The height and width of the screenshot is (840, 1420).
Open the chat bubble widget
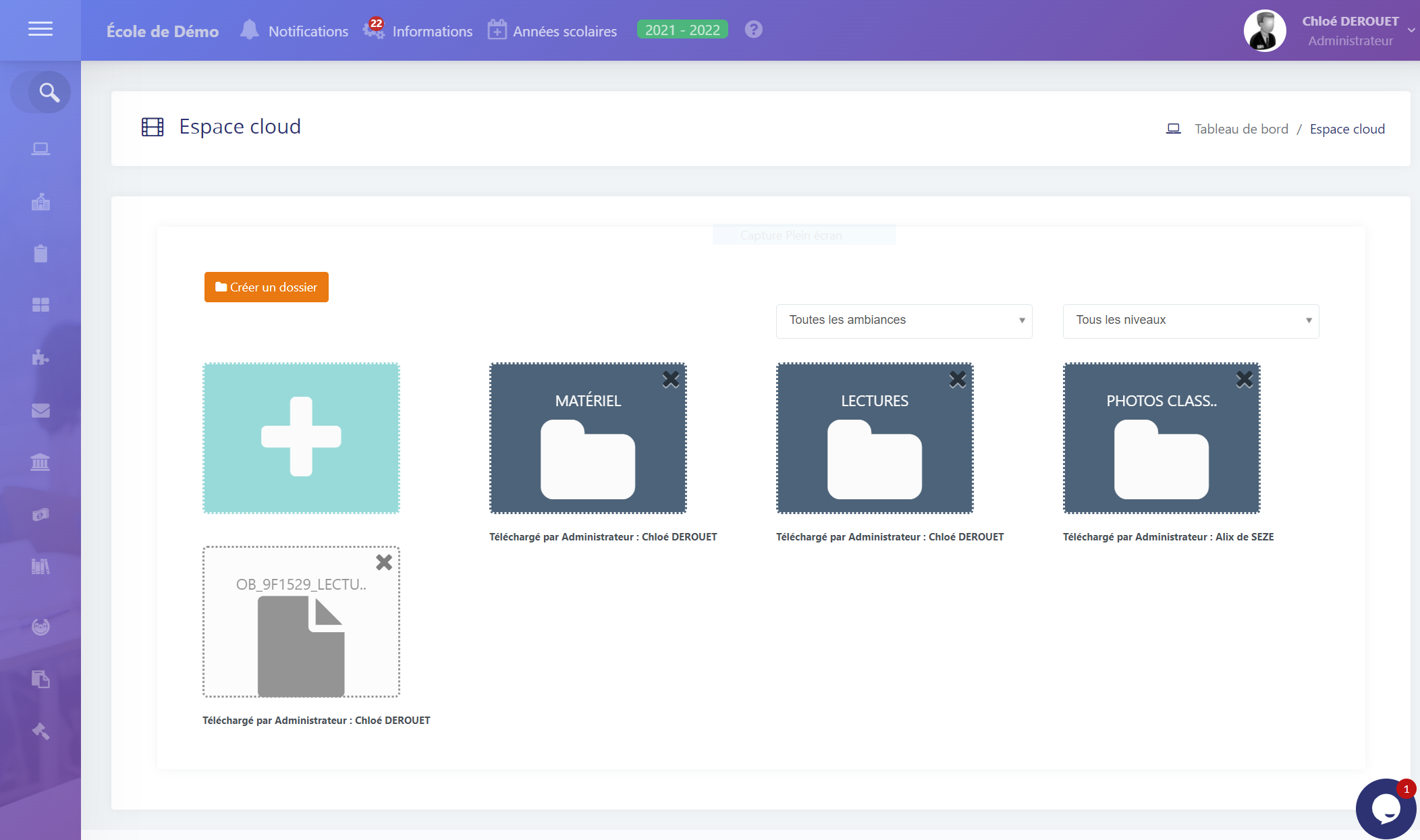pyautogui.click(x=1385, y=808)
